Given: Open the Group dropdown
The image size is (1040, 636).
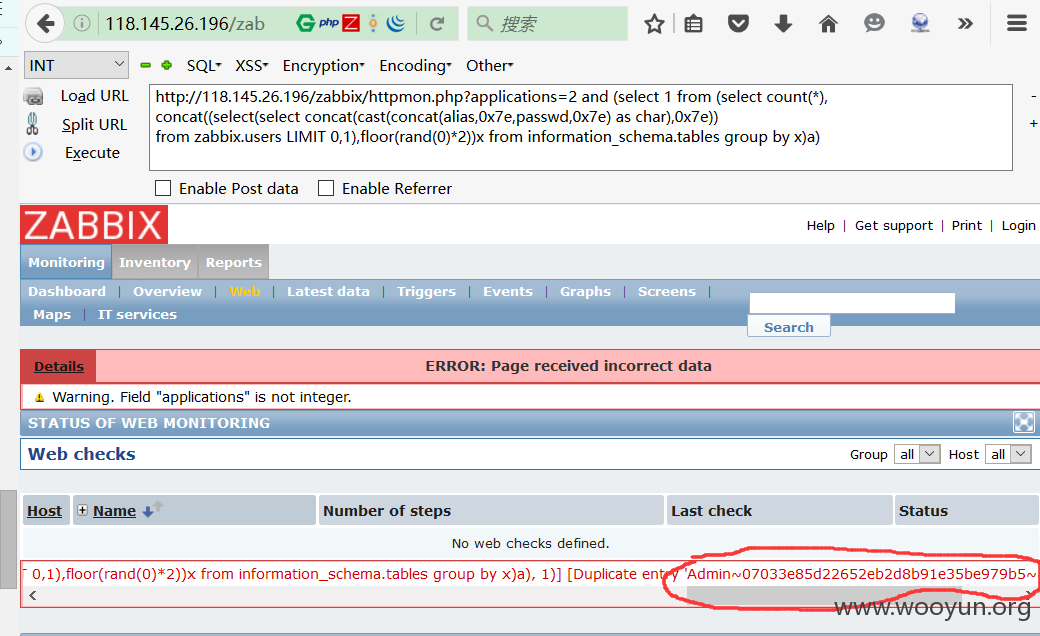Looking at the screenshot, I should [917, 454].
